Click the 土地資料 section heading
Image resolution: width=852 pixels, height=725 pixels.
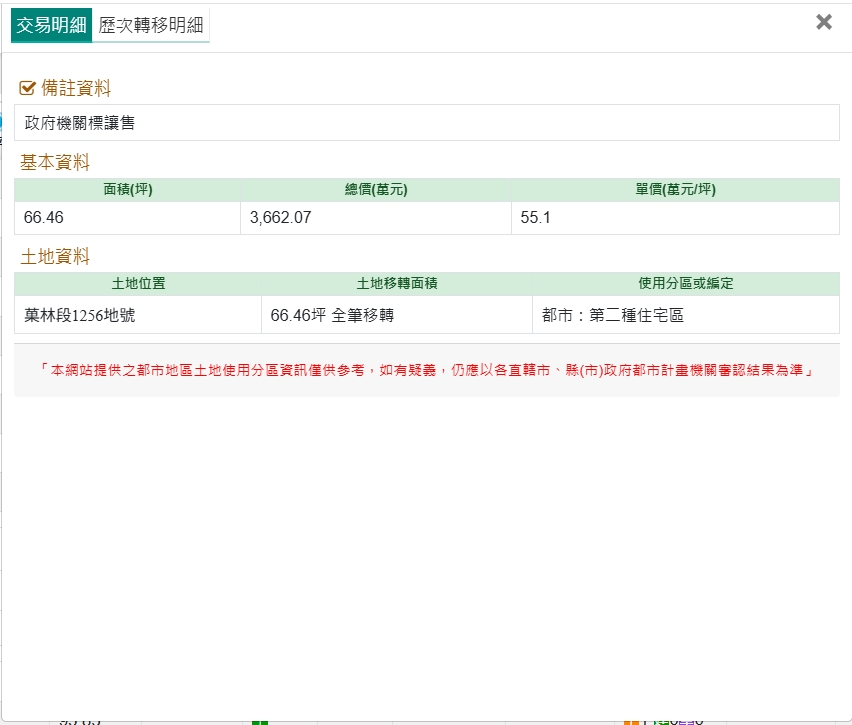(x=55, y=256)
